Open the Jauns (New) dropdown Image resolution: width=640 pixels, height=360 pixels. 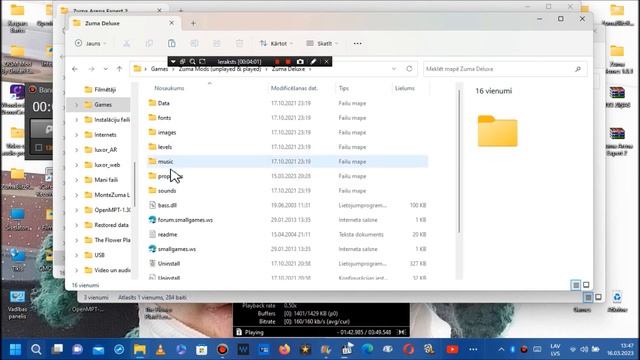[91, 43]
